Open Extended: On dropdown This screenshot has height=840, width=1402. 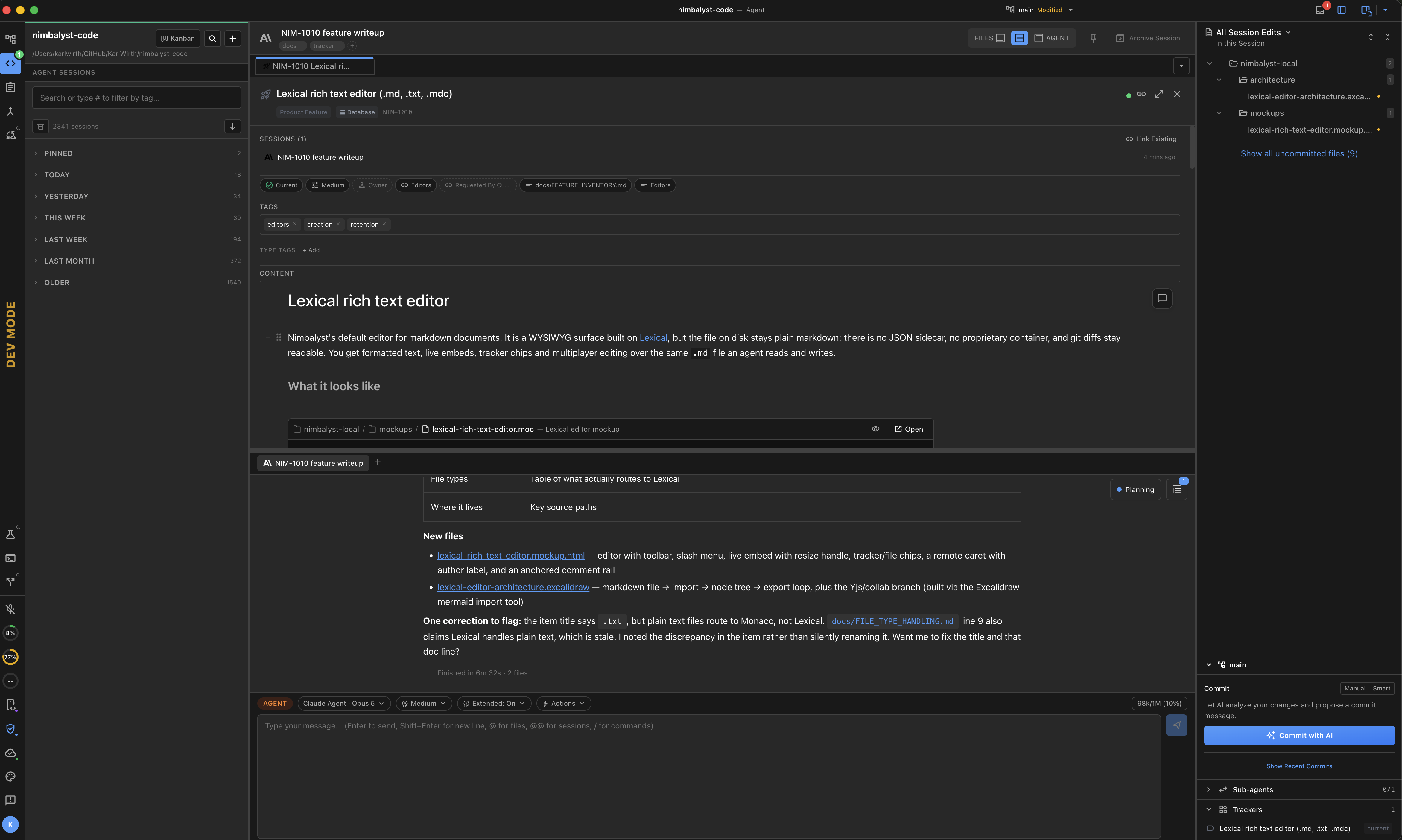point(494,704)
